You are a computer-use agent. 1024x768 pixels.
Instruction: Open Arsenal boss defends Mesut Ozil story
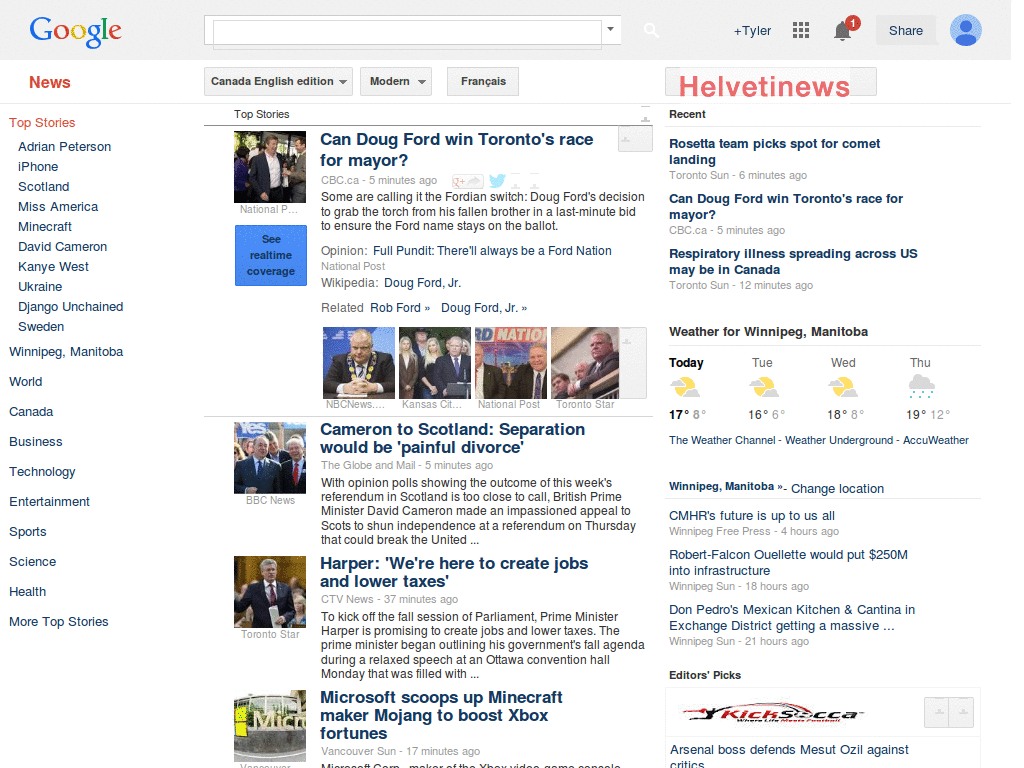point(789,756)
